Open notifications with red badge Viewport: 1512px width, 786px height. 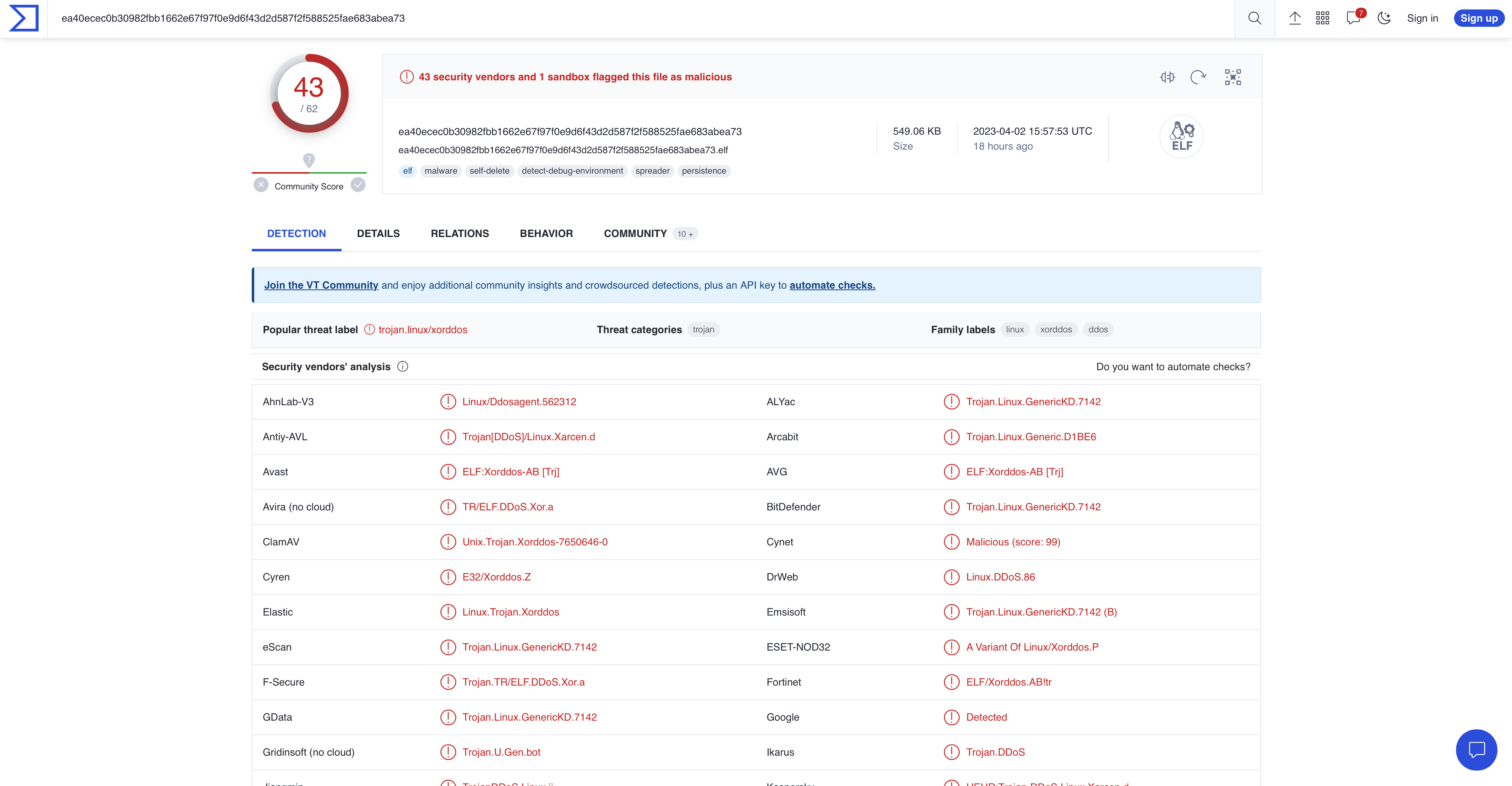(x=1354, y=18)
